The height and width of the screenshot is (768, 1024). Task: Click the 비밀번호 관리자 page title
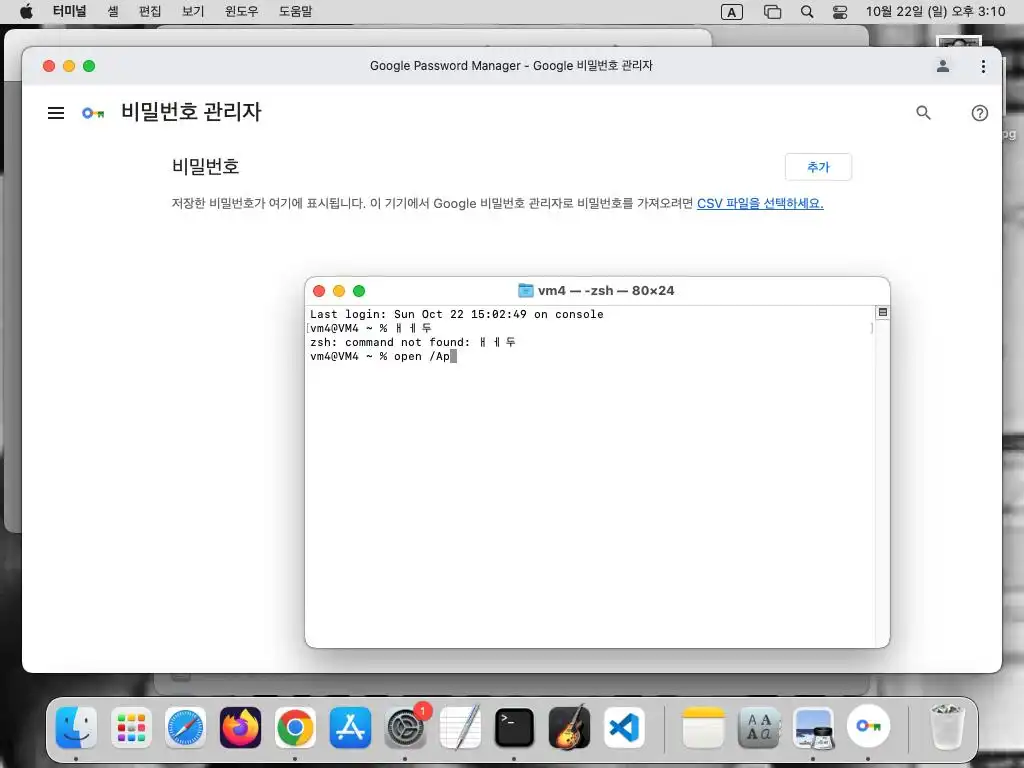coord(191,112)
